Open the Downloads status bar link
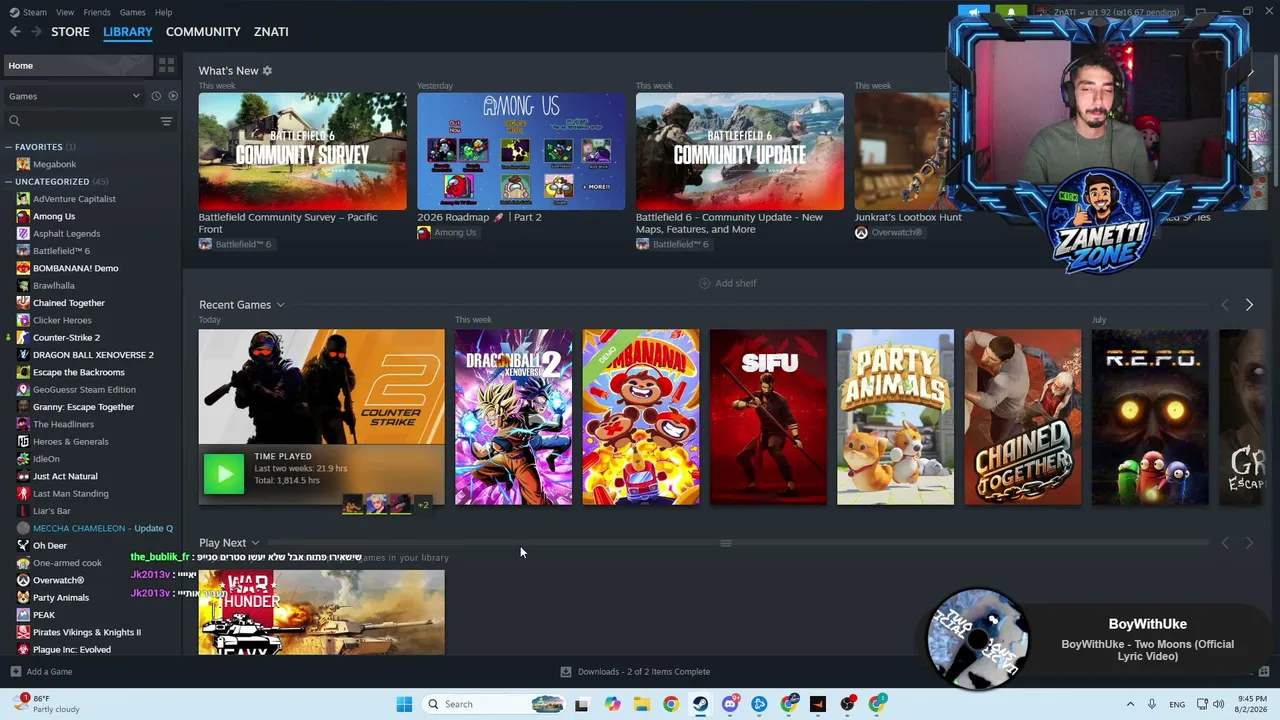The width and height of the screenshot is (1280, 720). (635, 672)
